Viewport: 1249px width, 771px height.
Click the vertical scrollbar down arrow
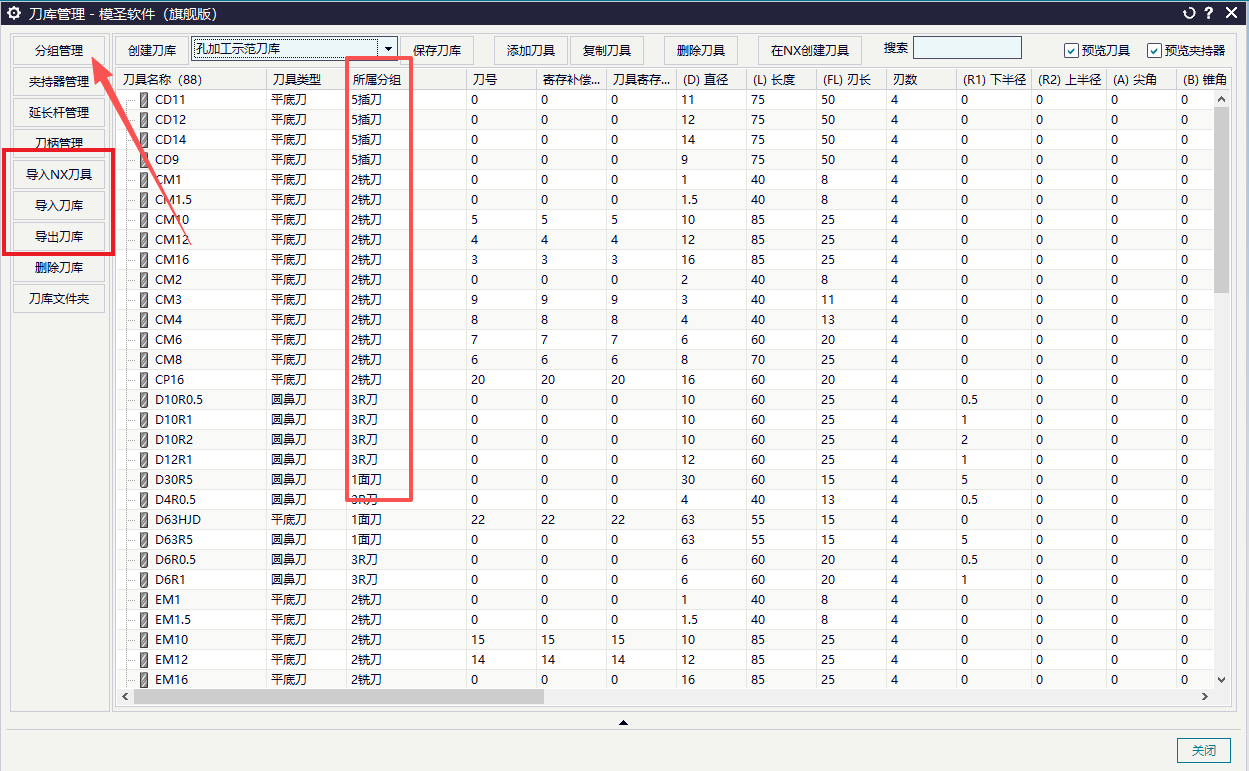[1221, 679]
